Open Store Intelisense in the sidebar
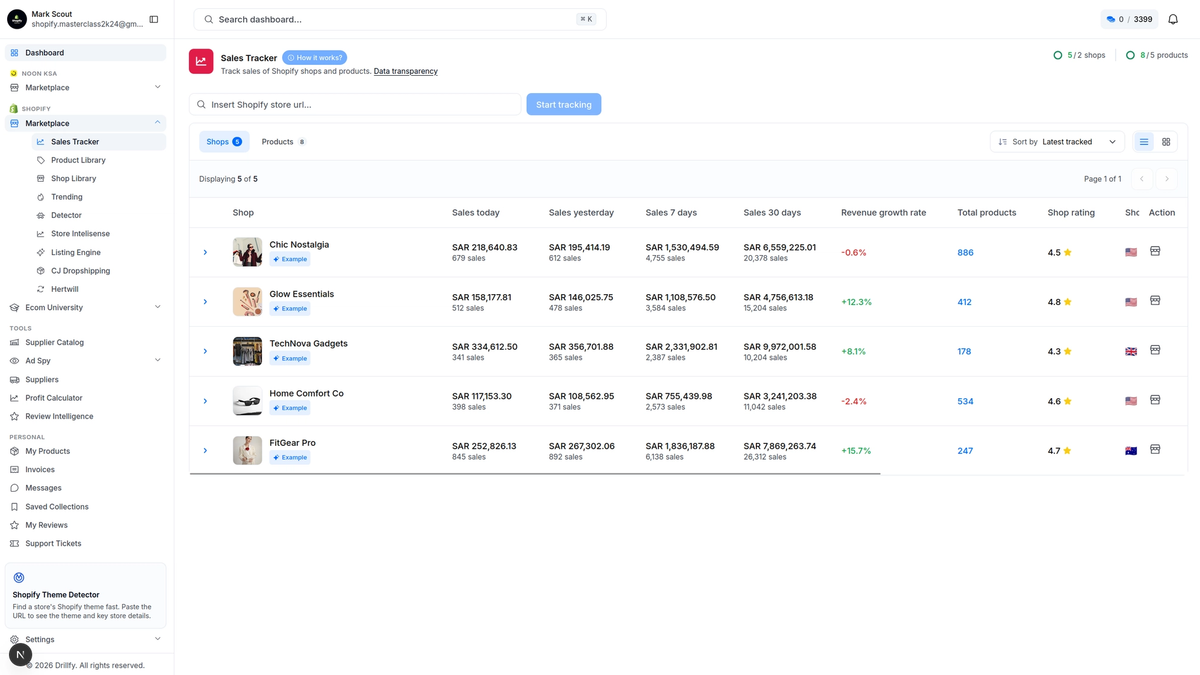 point(80,234)
